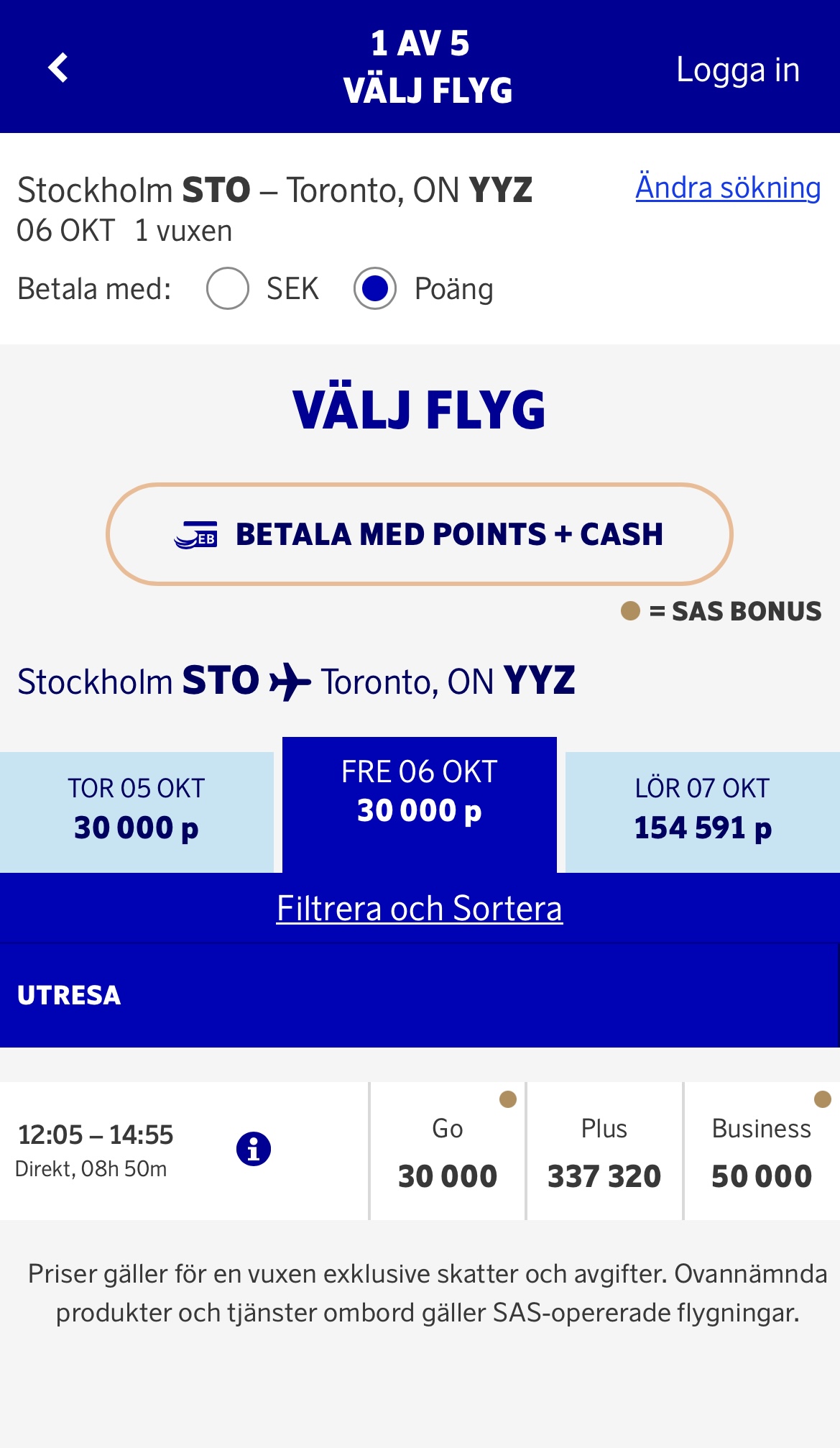Click the Ändra sökning link

coord(728,188)
